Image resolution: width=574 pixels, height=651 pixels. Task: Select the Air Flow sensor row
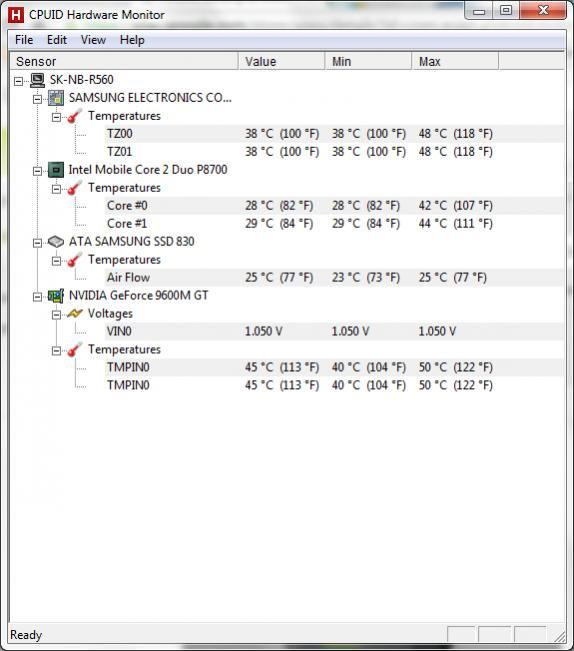click(x=335, y=277)
